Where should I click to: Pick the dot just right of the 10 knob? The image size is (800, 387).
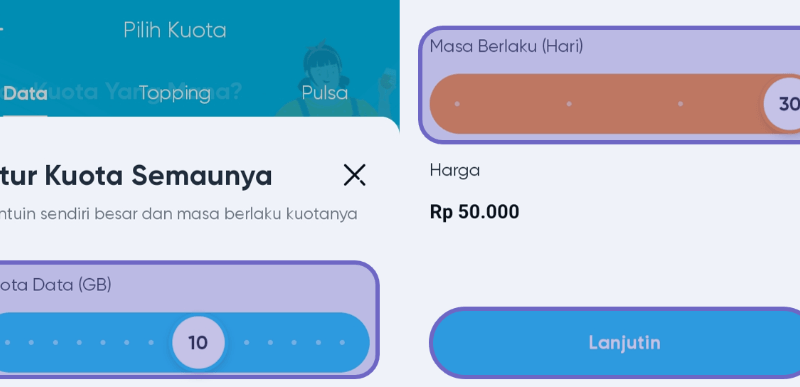(246, 343)
